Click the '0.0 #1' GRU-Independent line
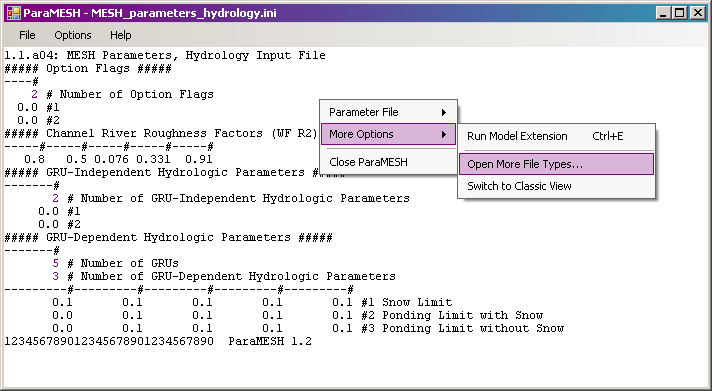The width and height of the screenshot is (712, 391). point(59,212)
